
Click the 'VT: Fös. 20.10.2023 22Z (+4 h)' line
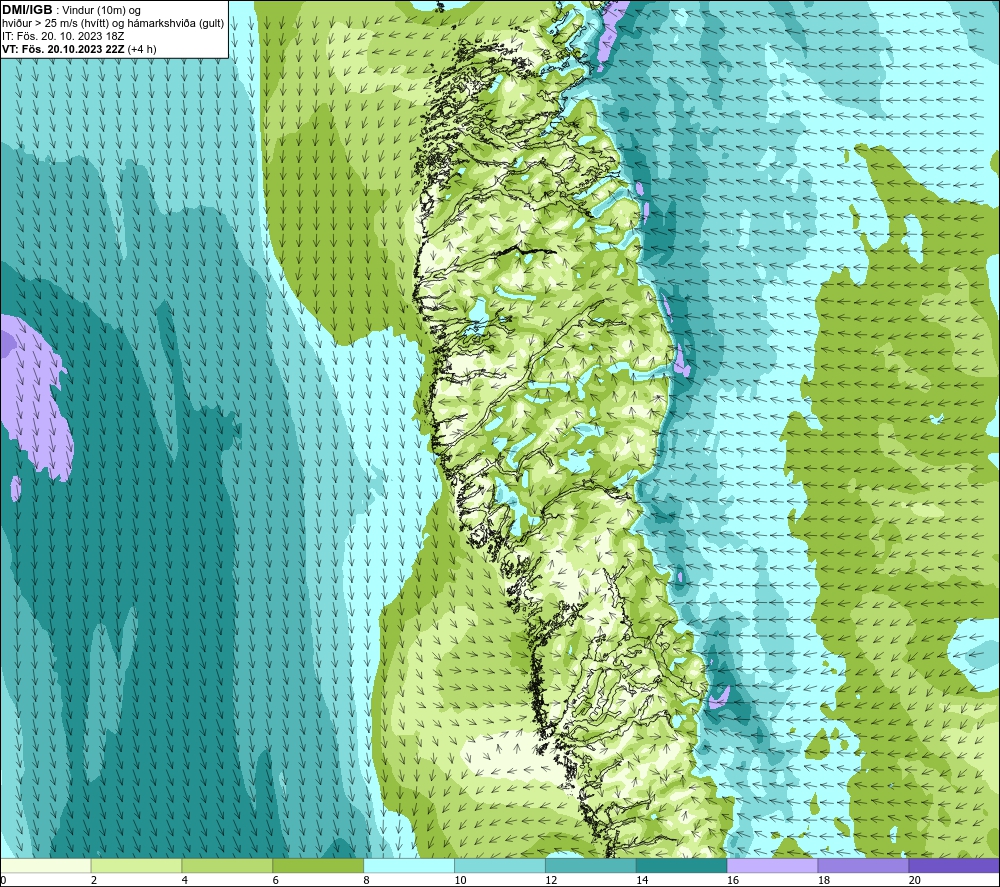pyautogui.click(x=79, y=49)
